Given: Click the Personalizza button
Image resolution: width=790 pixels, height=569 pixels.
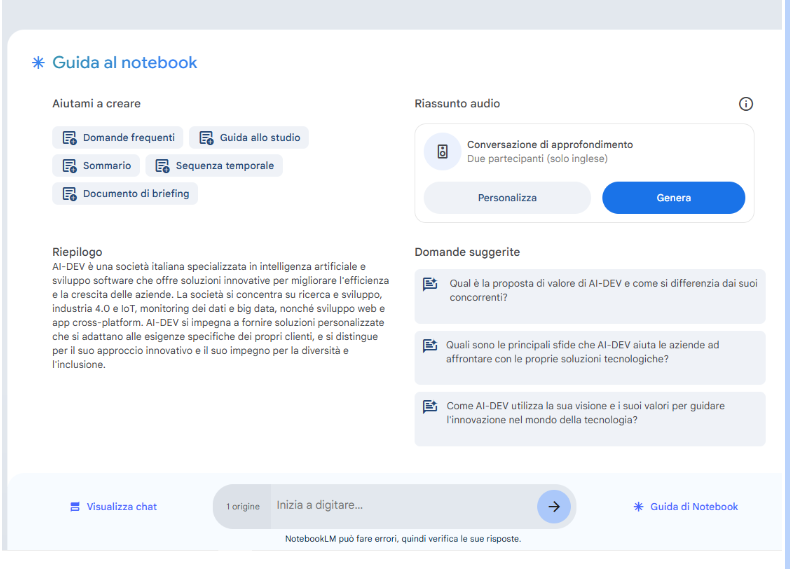Looking at the screenshot, I should point(507,198).
